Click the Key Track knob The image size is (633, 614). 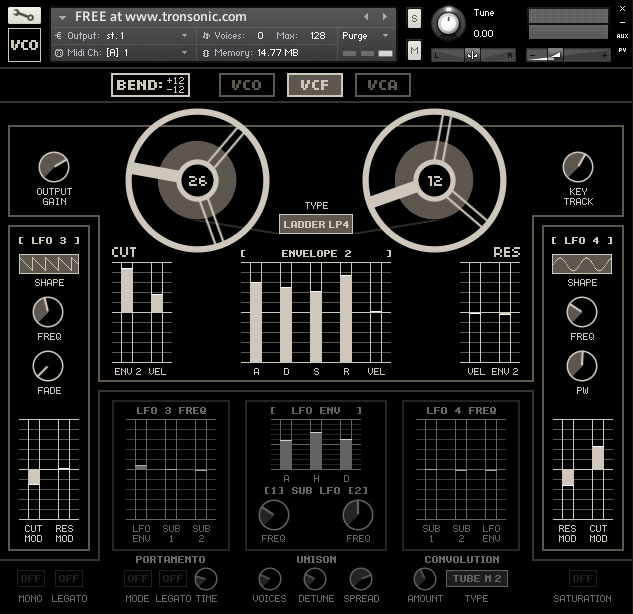578,167
